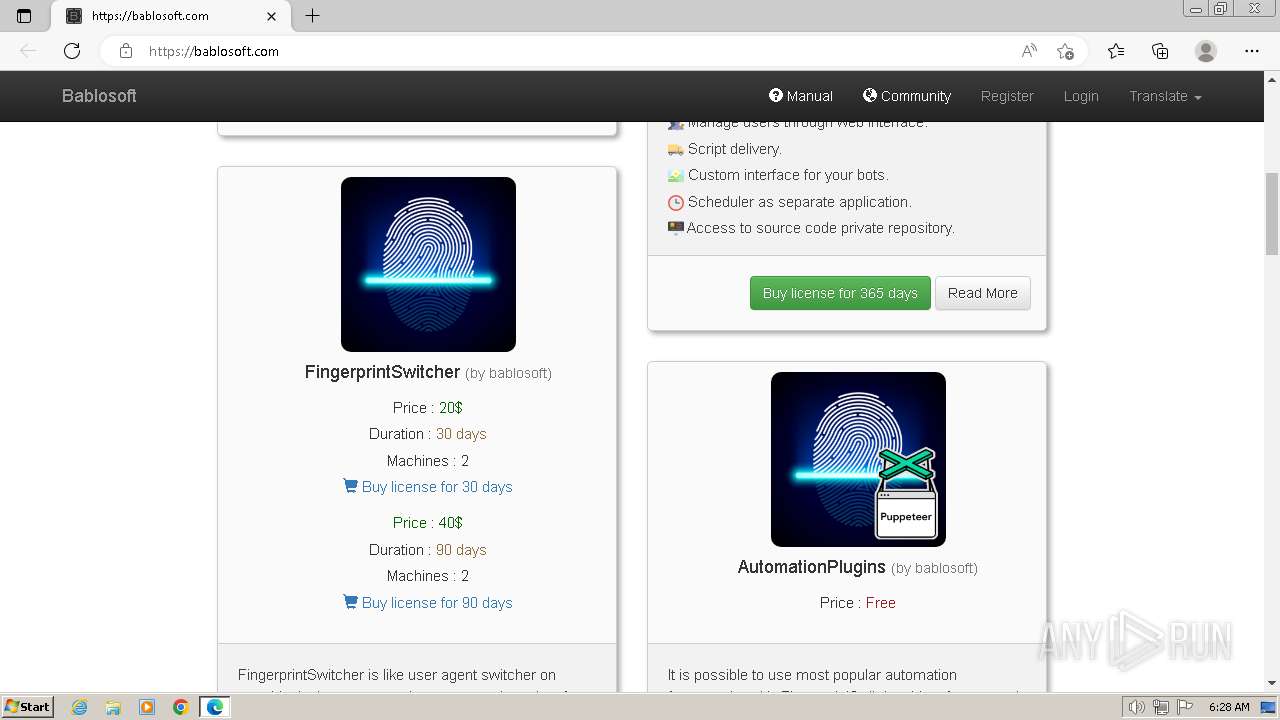Screen dimensions: 1280x720
Task: Reload the page with refresh icon
Action: click(x=72, y=51)
